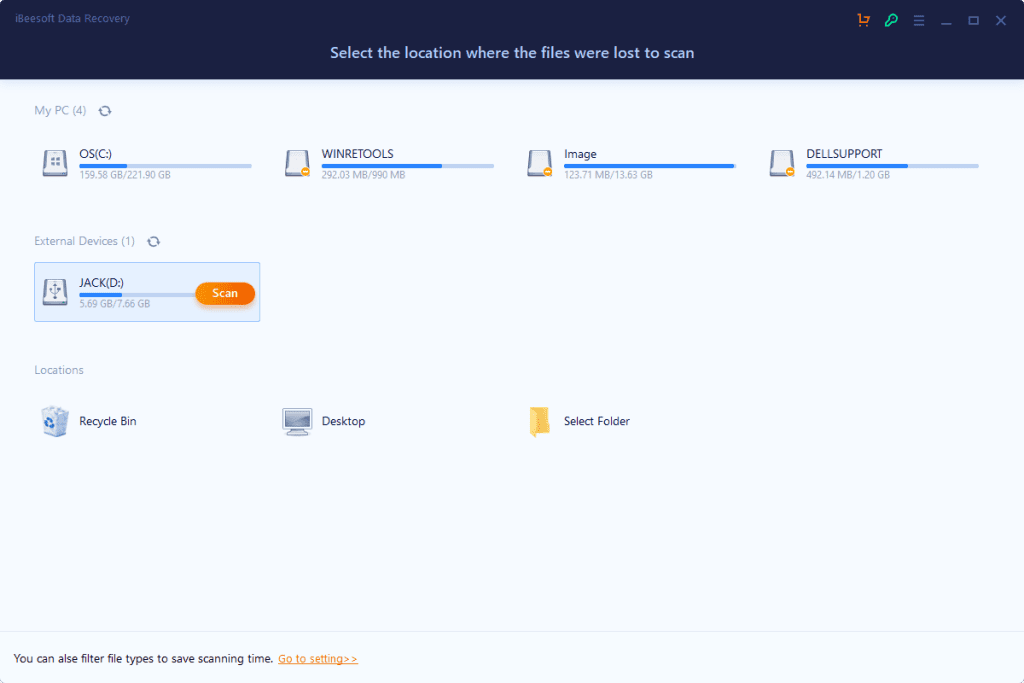Maximize the iBeesoft window

[x=973, y=20]
